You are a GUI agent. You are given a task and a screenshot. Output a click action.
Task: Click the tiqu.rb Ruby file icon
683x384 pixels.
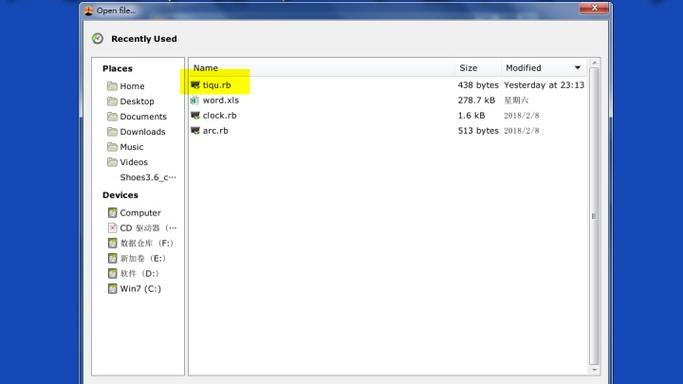pos(195,85)
